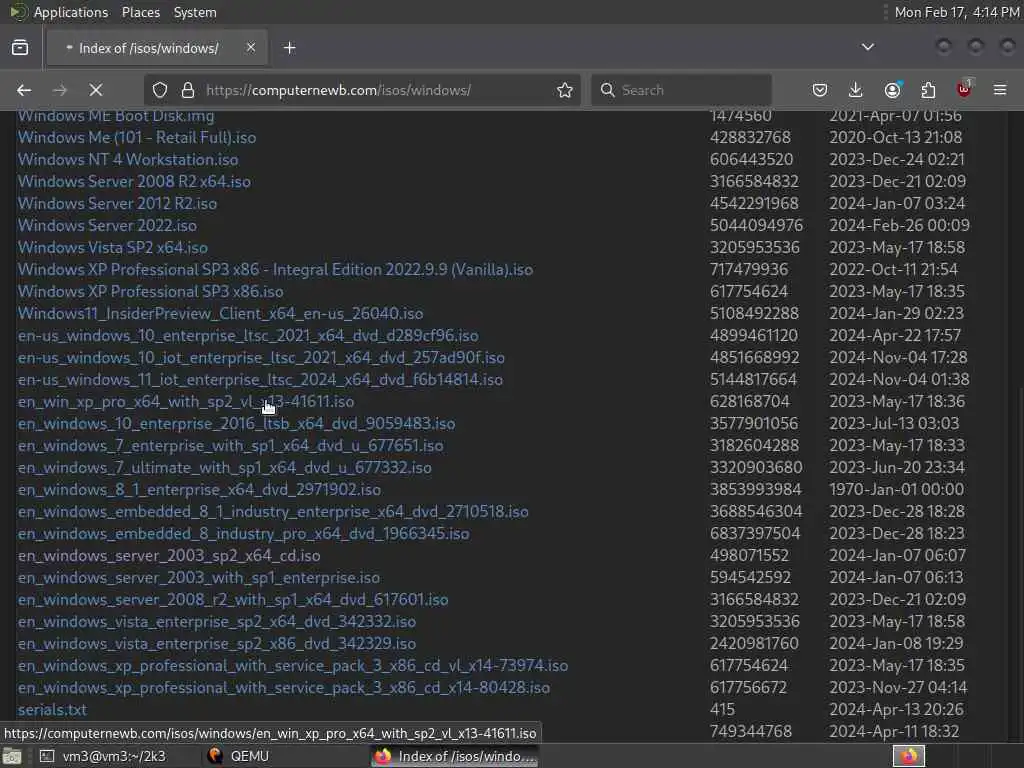Open Windows11_InsiderPreview_Client_x64 26040 iso link
1024x768 pixels.
(220, 313)
